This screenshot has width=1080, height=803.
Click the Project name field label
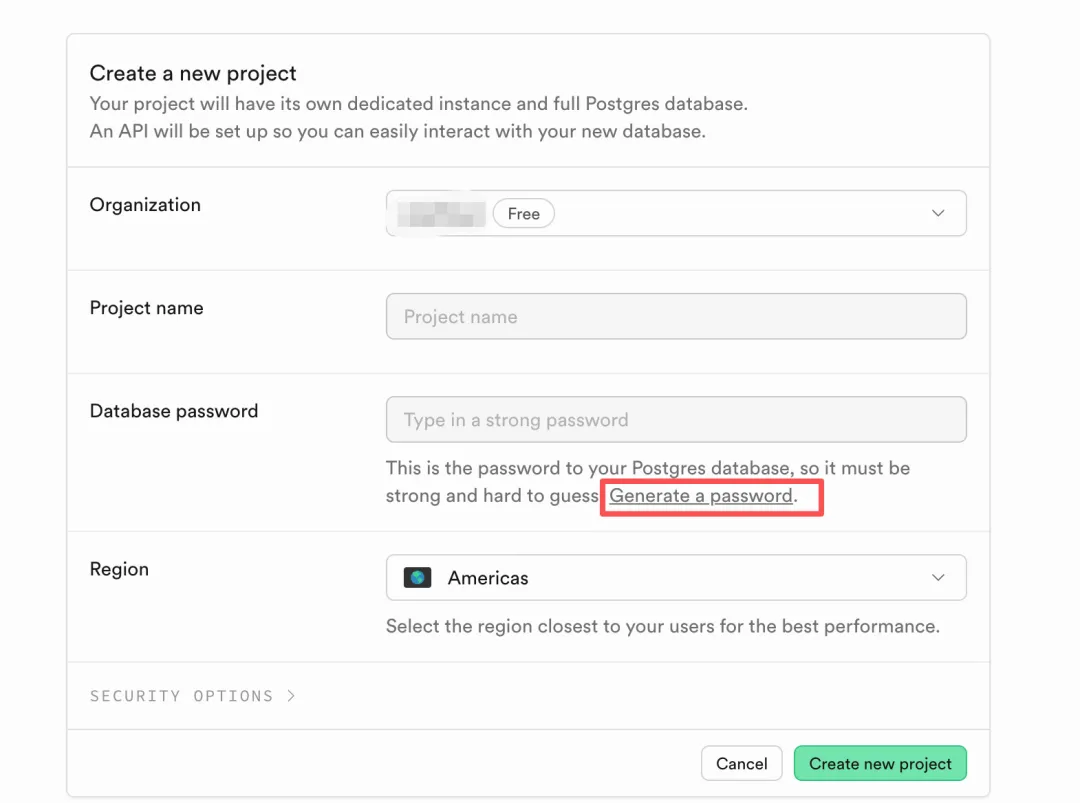[146, 308]
